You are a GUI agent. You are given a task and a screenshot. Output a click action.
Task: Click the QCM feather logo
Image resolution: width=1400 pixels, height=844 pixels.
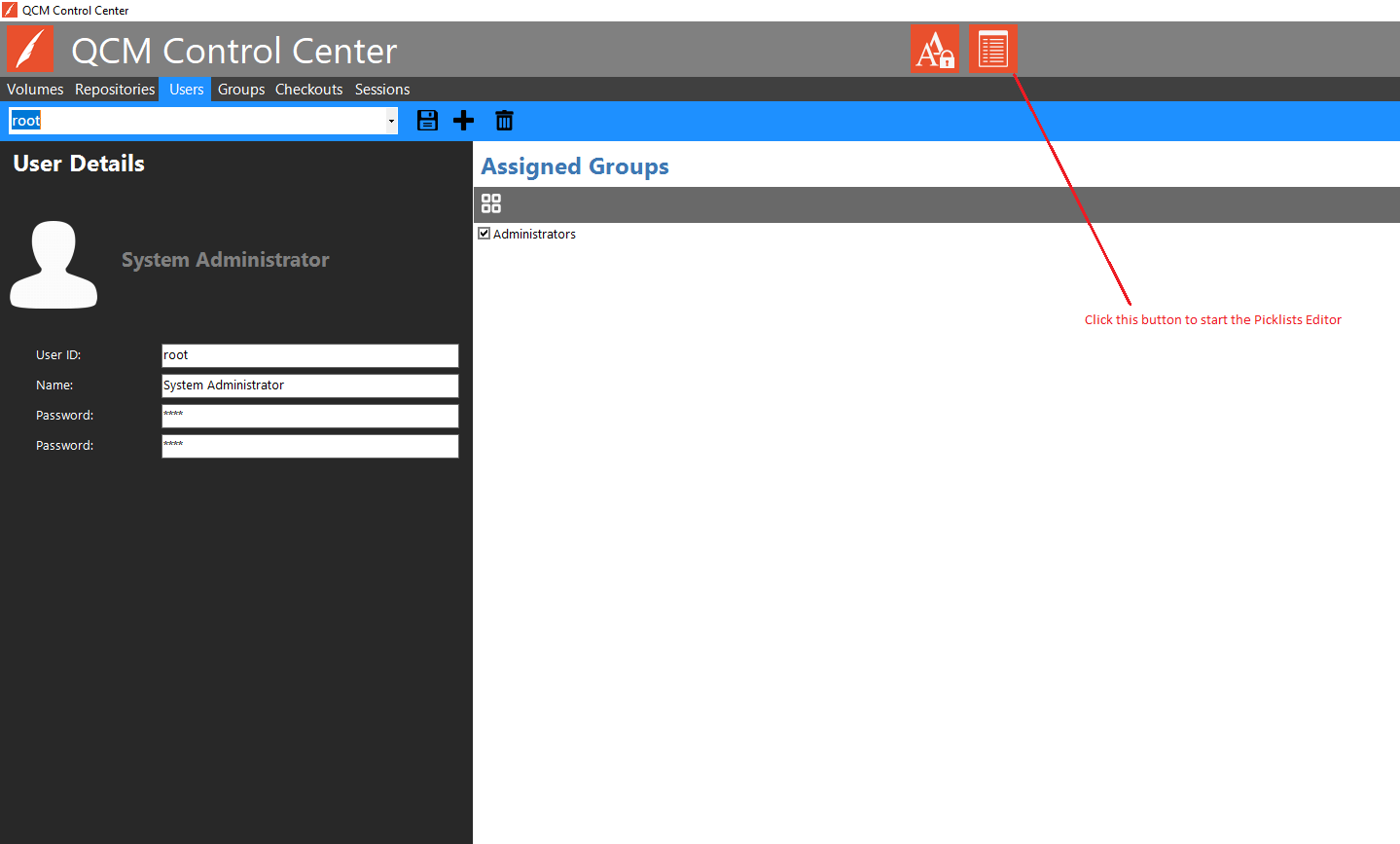31,50
